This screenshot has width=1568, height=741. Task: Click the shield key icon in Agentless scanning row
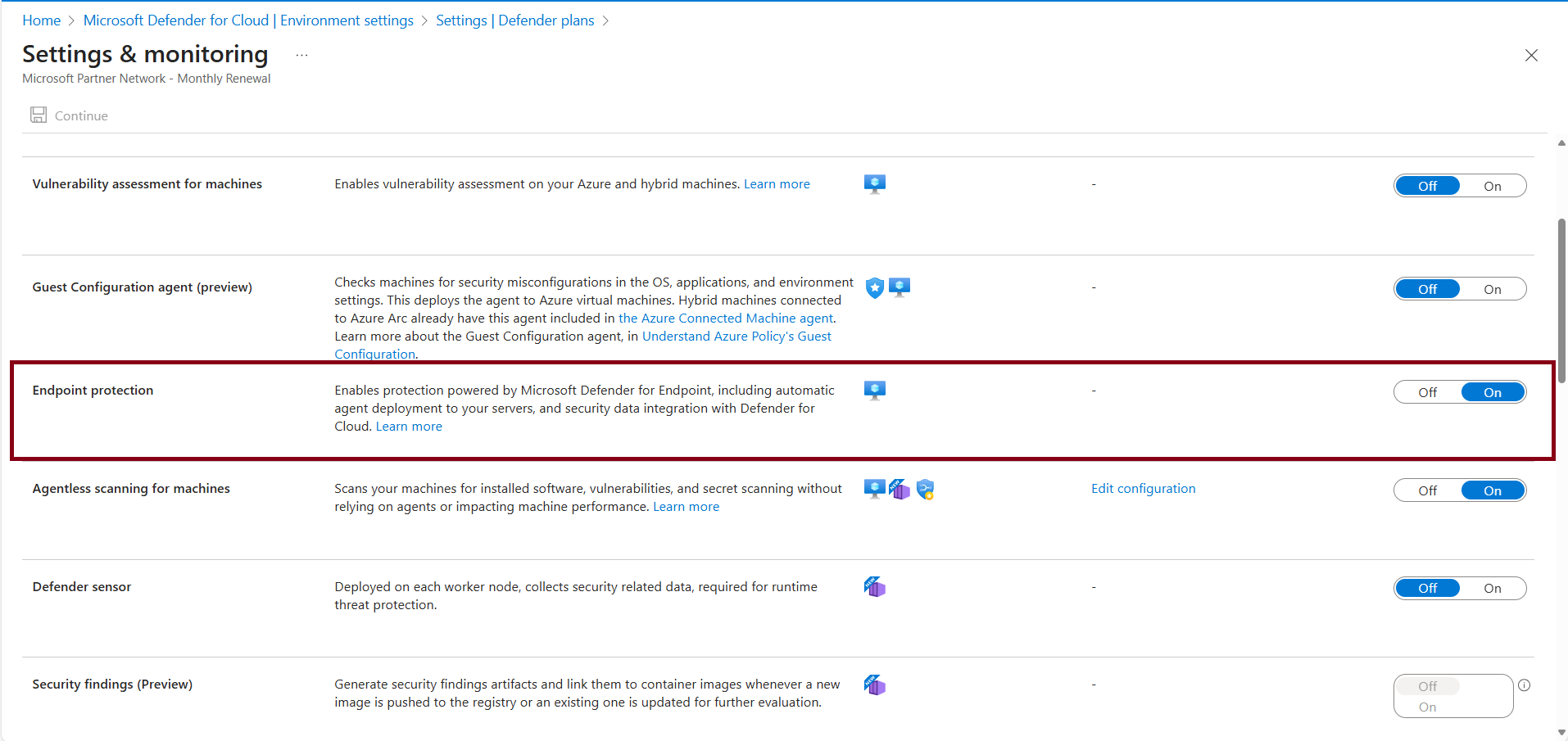coord(925,489)
